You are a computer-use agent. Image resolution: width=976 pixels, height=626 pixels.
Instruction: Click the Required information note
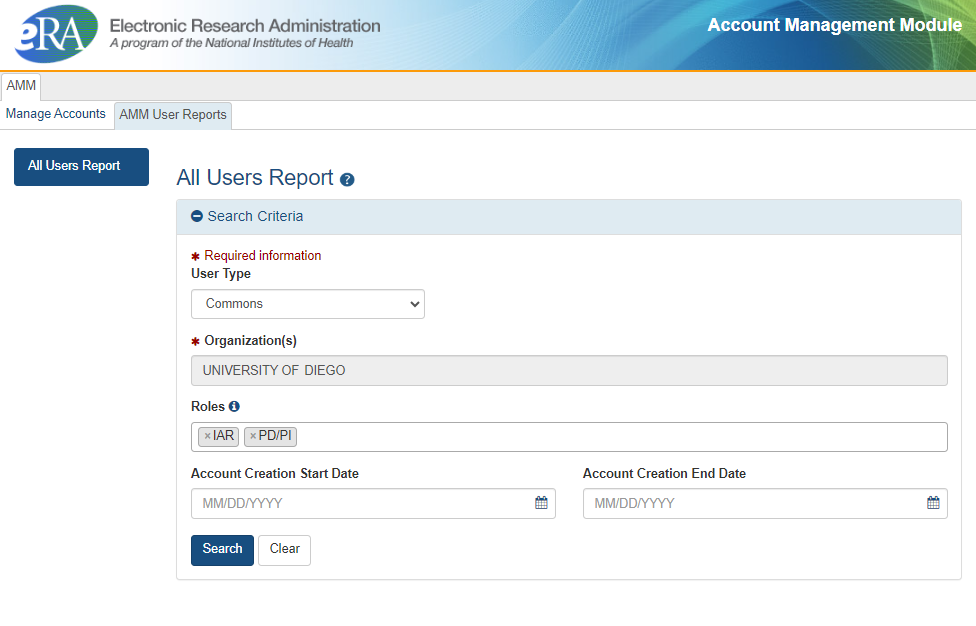click(x=263, y=255)
